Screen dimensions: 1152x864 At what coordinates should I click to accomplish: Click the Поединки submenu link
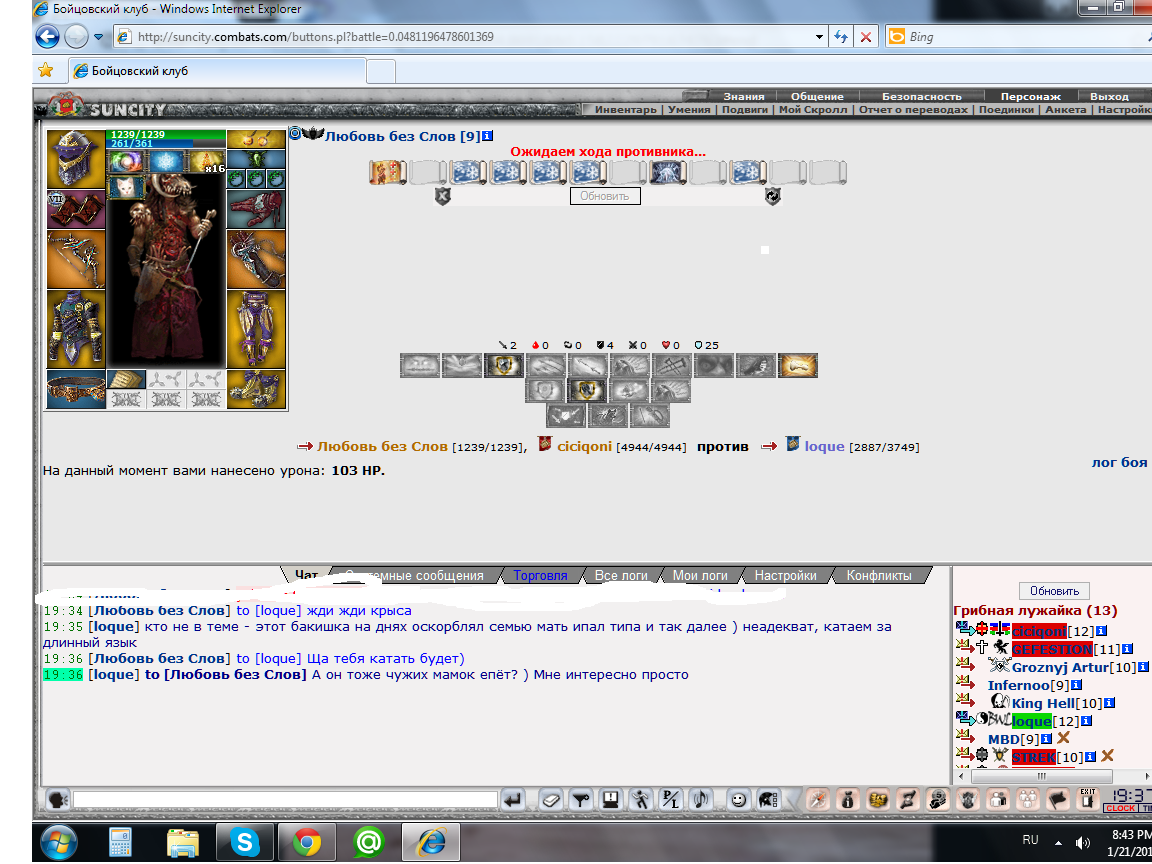[1007, 109]
